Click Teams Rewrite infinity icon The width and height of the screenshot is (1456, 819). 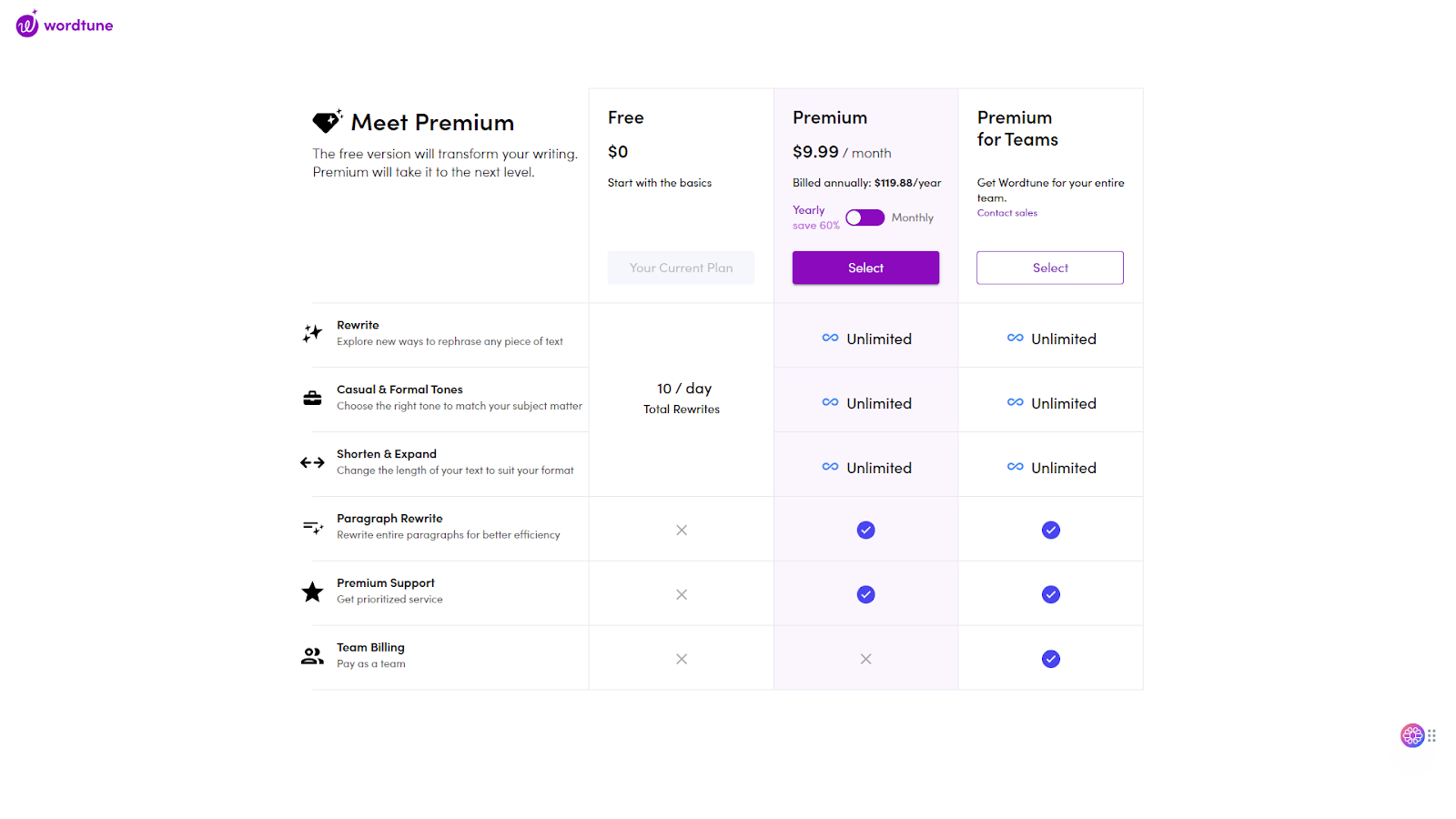1016,338
